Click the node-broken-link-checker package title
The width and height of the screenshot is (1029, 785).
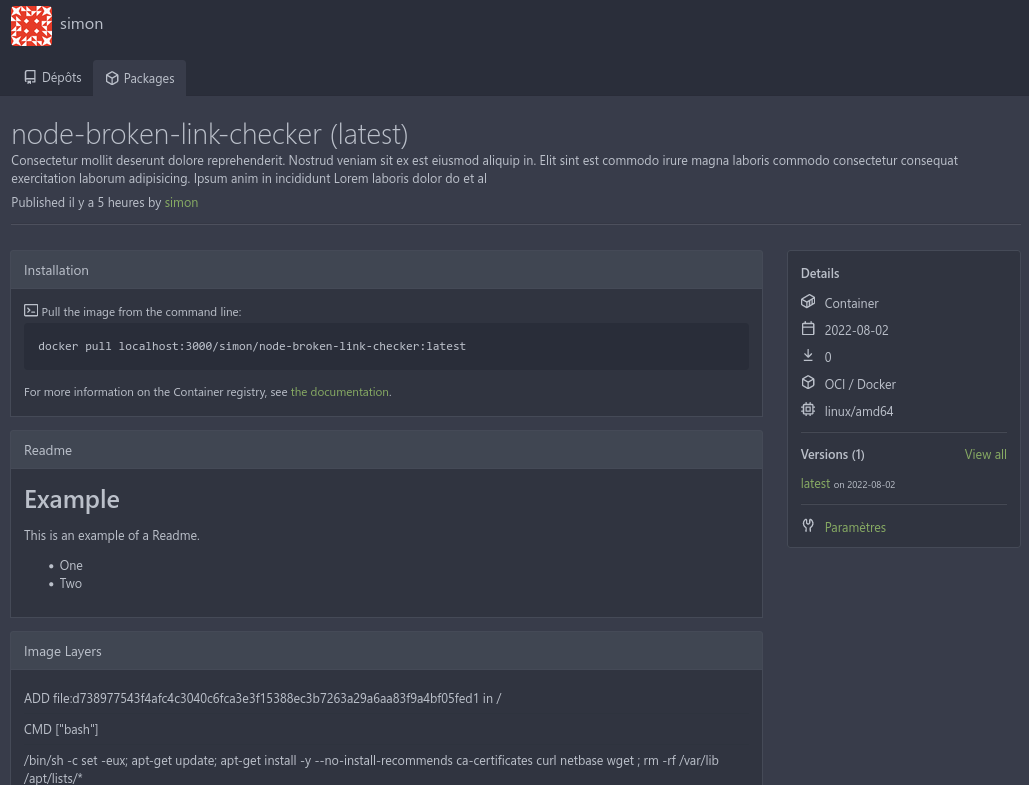[x=210, y=134]
